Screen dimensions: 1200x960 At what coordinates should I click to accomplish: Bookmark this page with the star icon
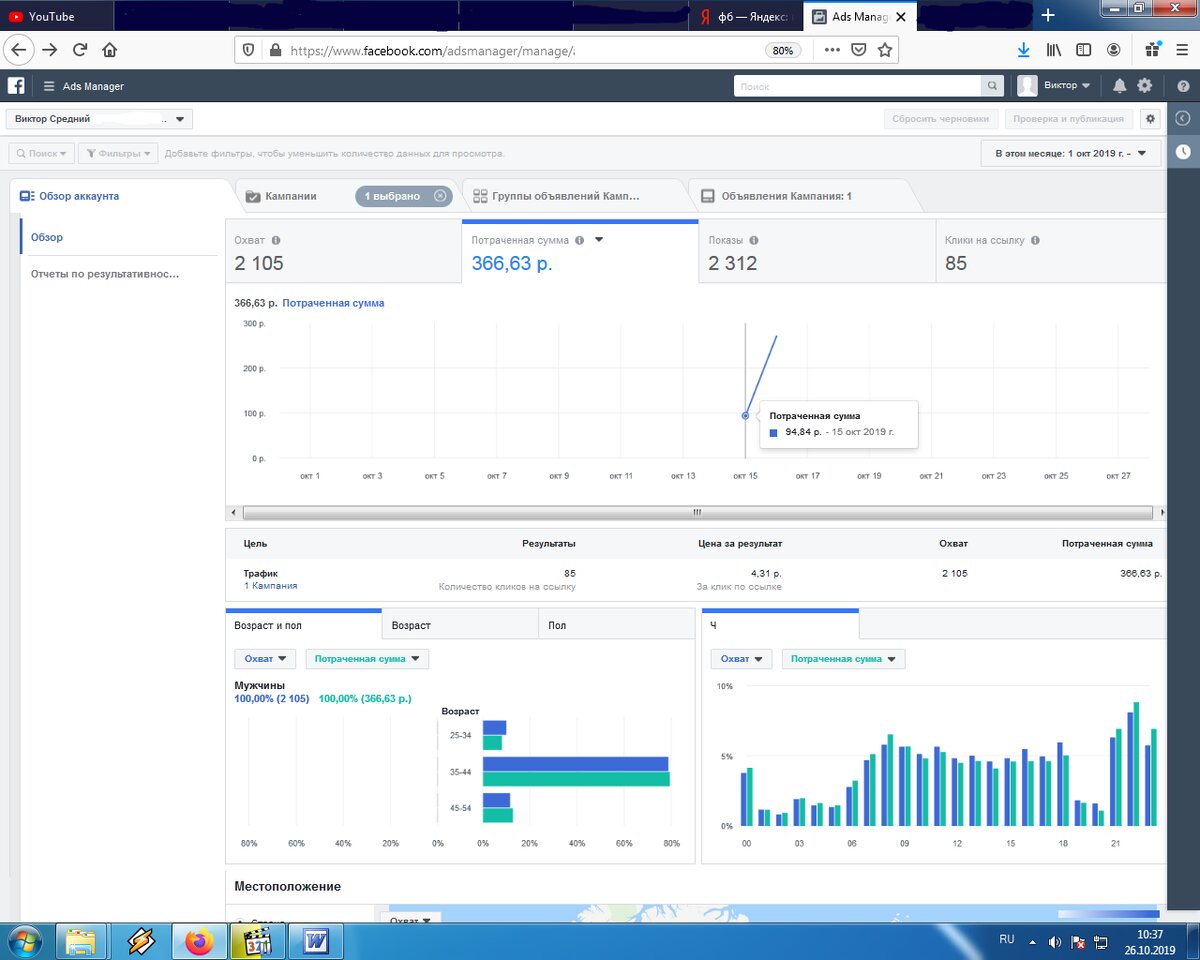tap(885, 50)
